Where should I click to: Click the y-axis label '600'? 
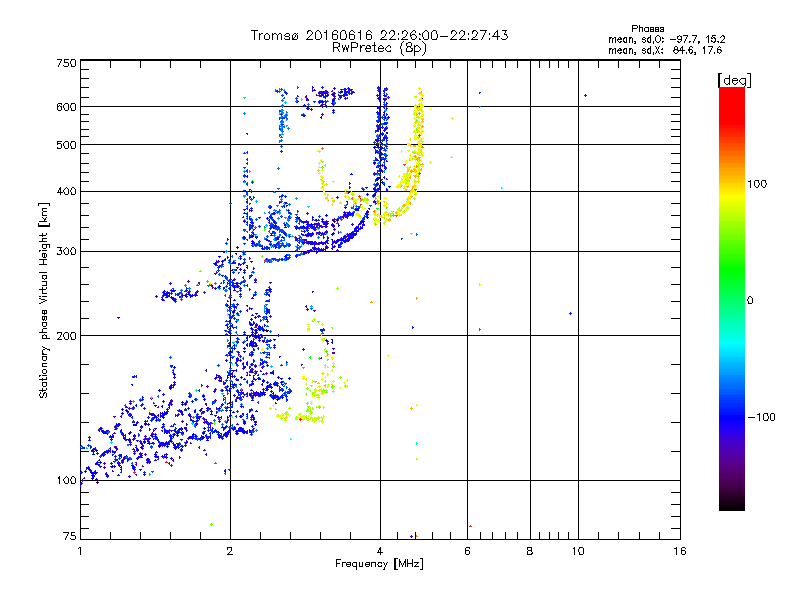66,107
